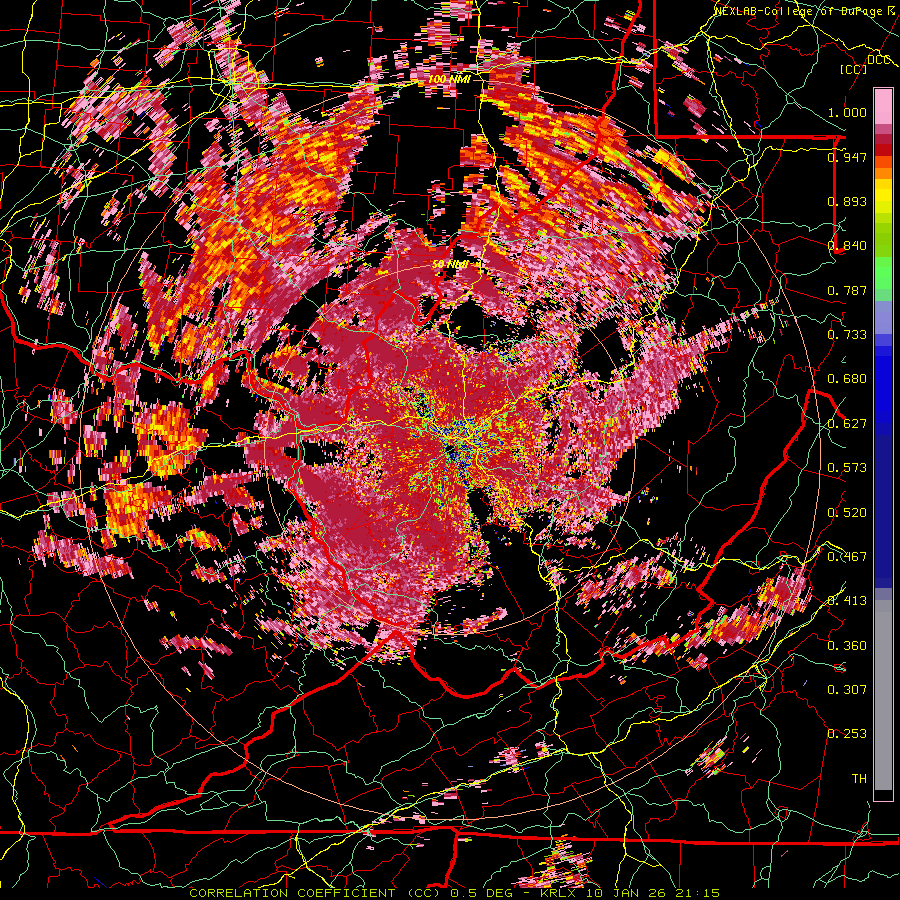Image resolution: width=900 pixels, height=900 pixels.
Task: Click the 1.000 legend value
Action: tap(847, 112)
